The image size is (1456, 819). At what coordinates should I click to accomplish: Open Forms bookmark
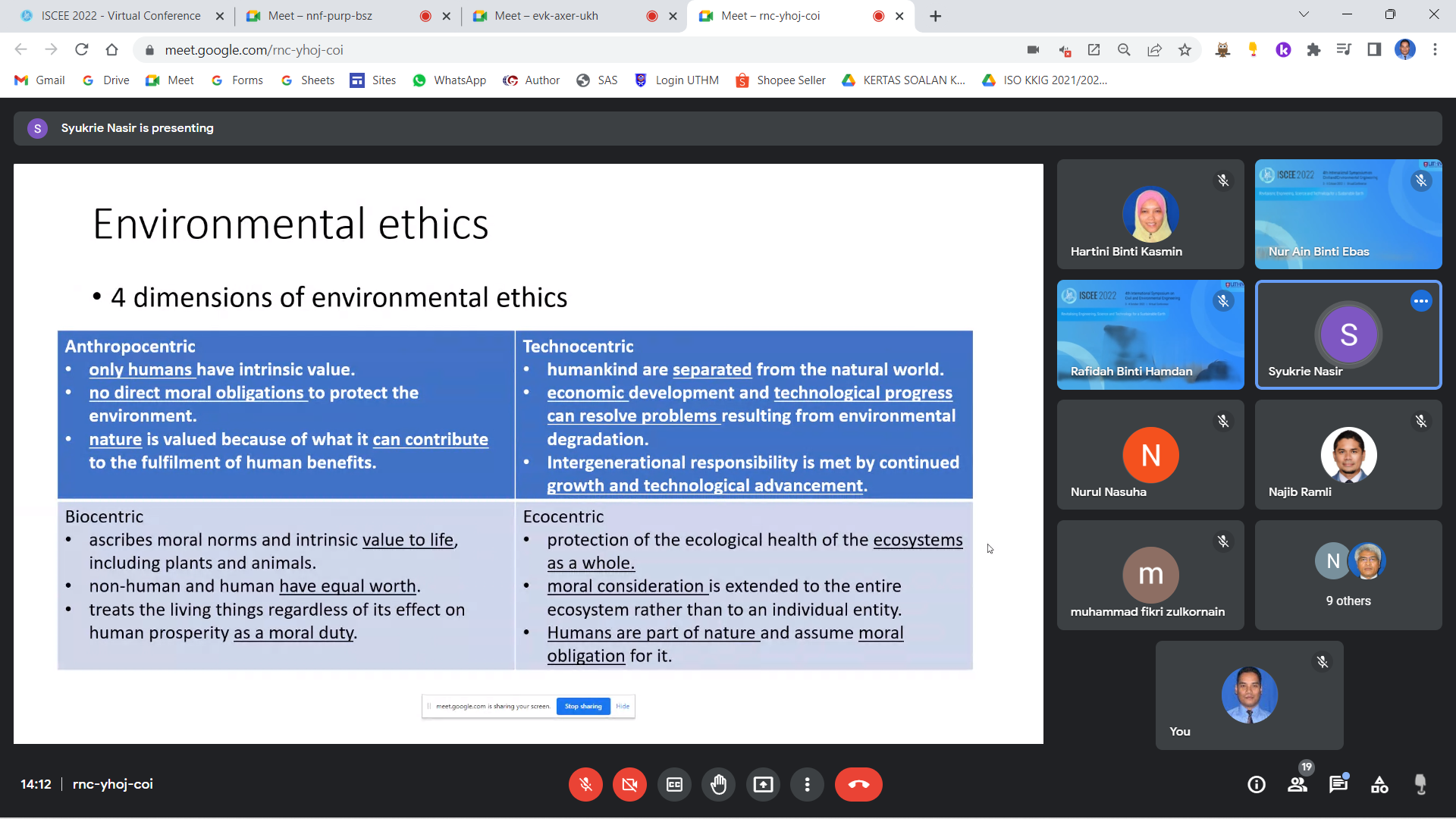click(x=237, y=80)
